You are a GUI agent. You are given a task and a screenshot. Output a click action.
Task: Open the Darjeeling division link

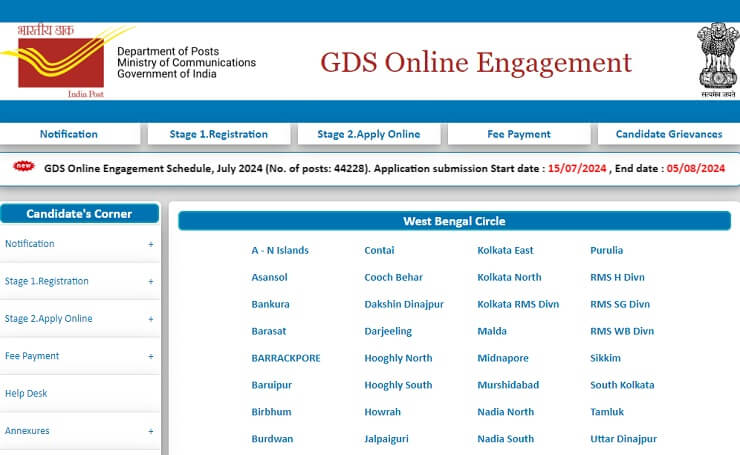[x=388, y=331]
